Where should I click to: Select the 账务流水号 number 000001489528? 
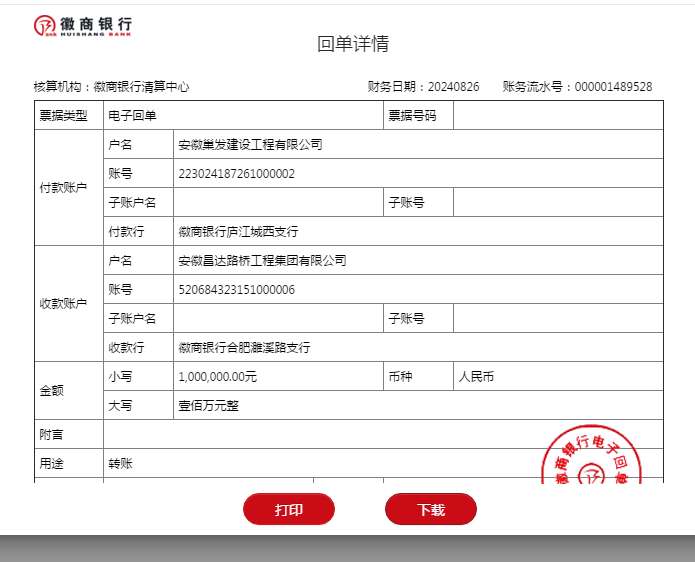point(613,87)
